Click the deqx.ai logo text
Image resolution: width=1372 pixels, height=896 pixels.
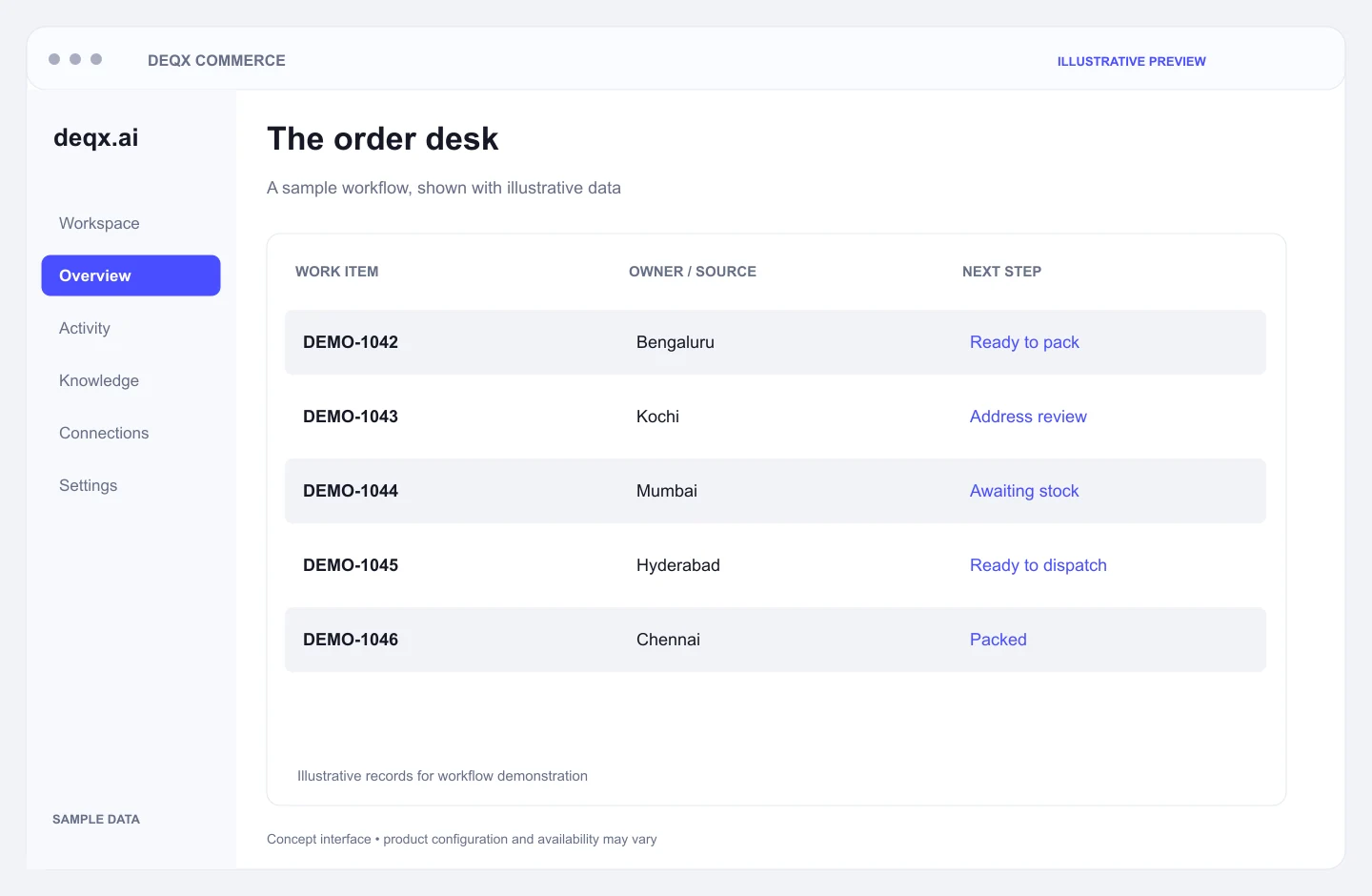(x=96, y=138)
